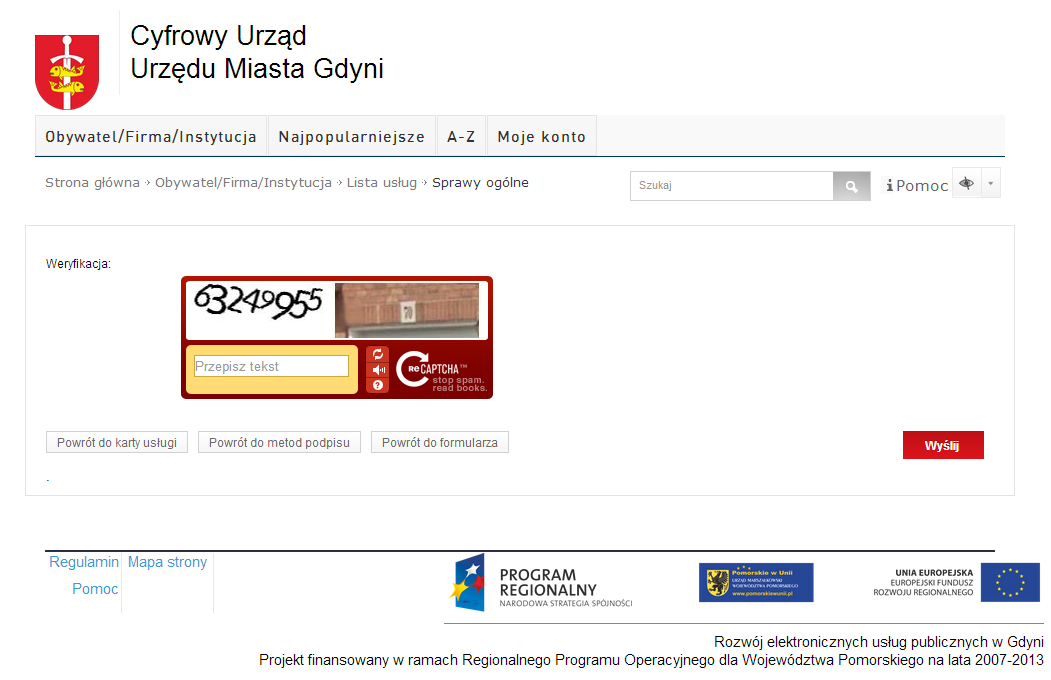Screen dimensions: 1051x680
Task: Click the magnifier search button
Action: click(851, 186)
